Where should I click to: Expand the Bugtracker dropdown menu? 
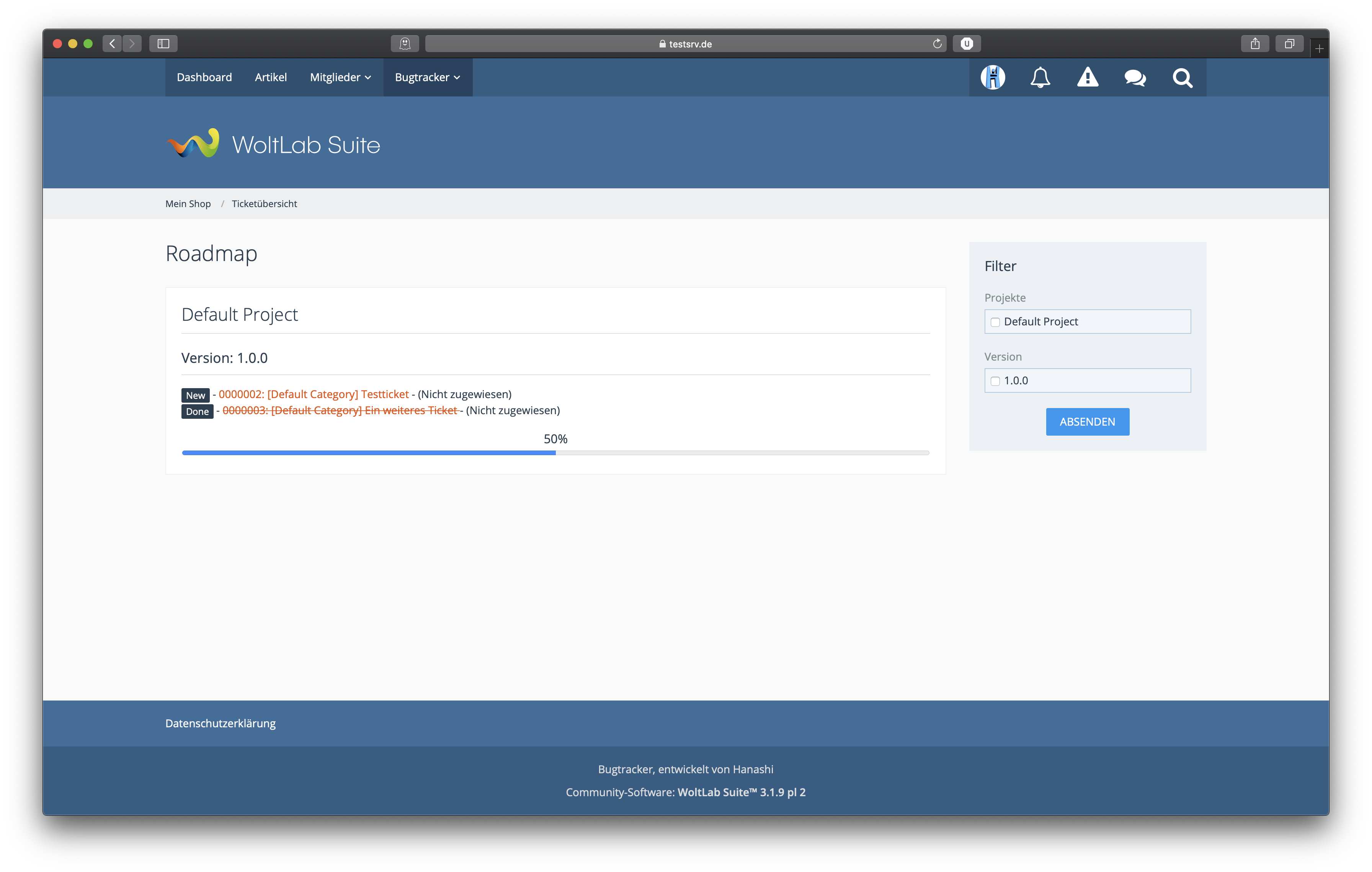(427, 77)
